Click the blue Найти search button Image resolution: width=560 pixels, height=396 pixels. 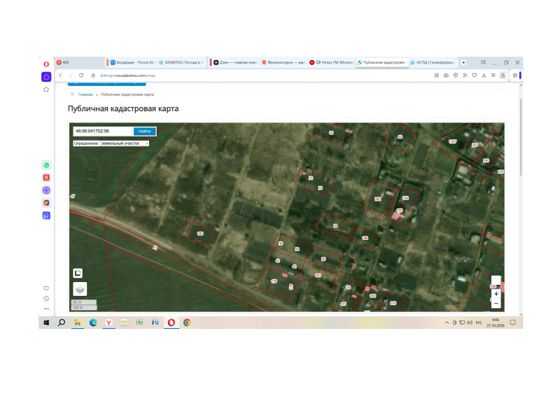coord(145,131)
